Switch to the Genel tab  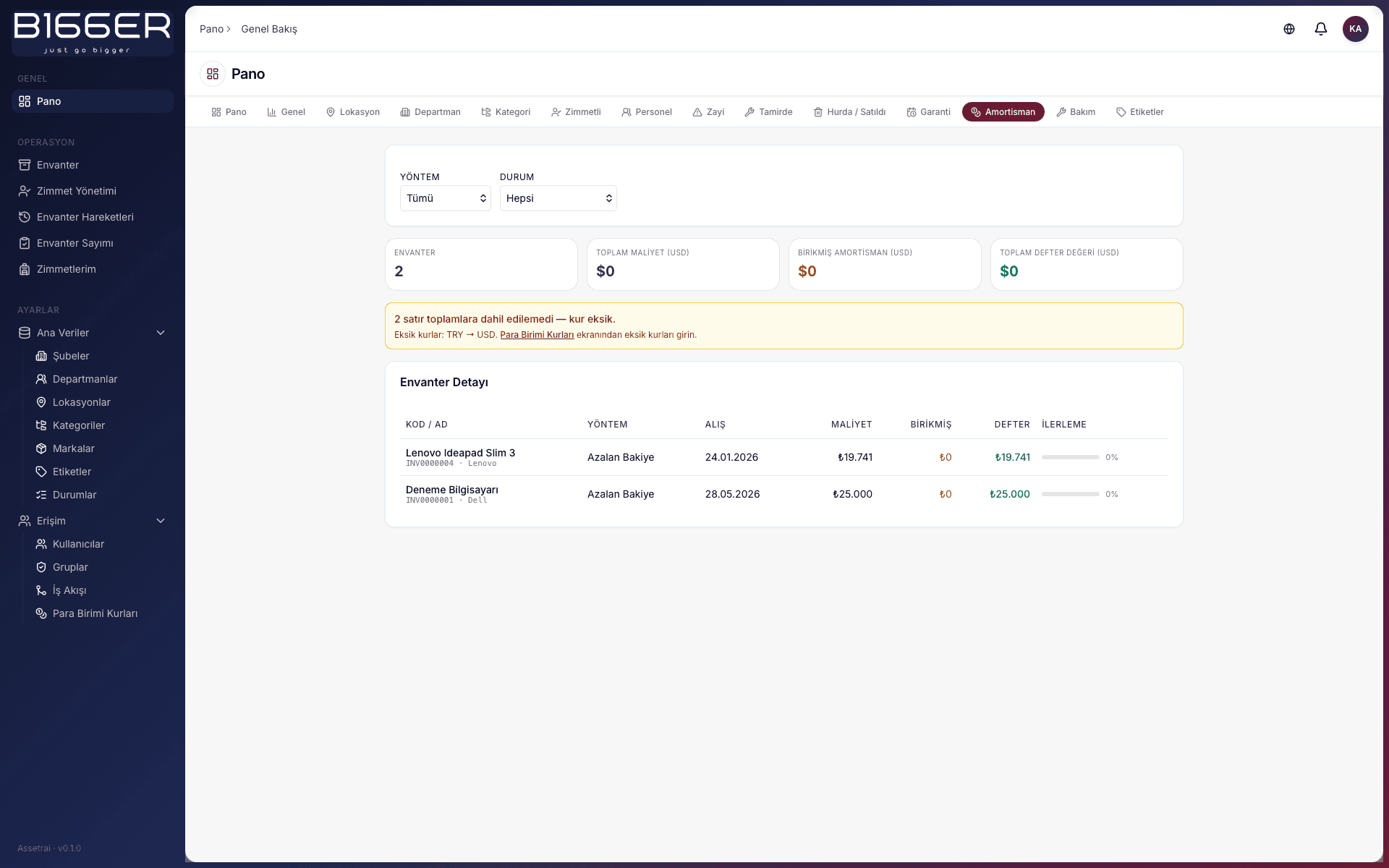point(286,112)
